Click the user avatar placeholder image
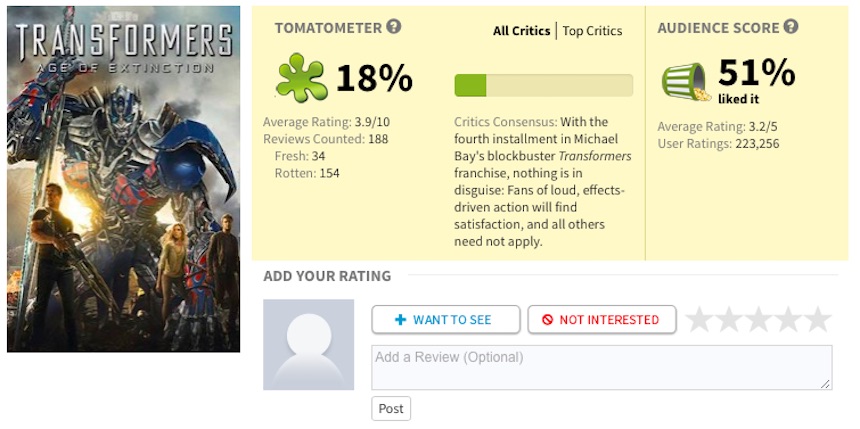This screenshot has height=429, width=860. [308, 344]
